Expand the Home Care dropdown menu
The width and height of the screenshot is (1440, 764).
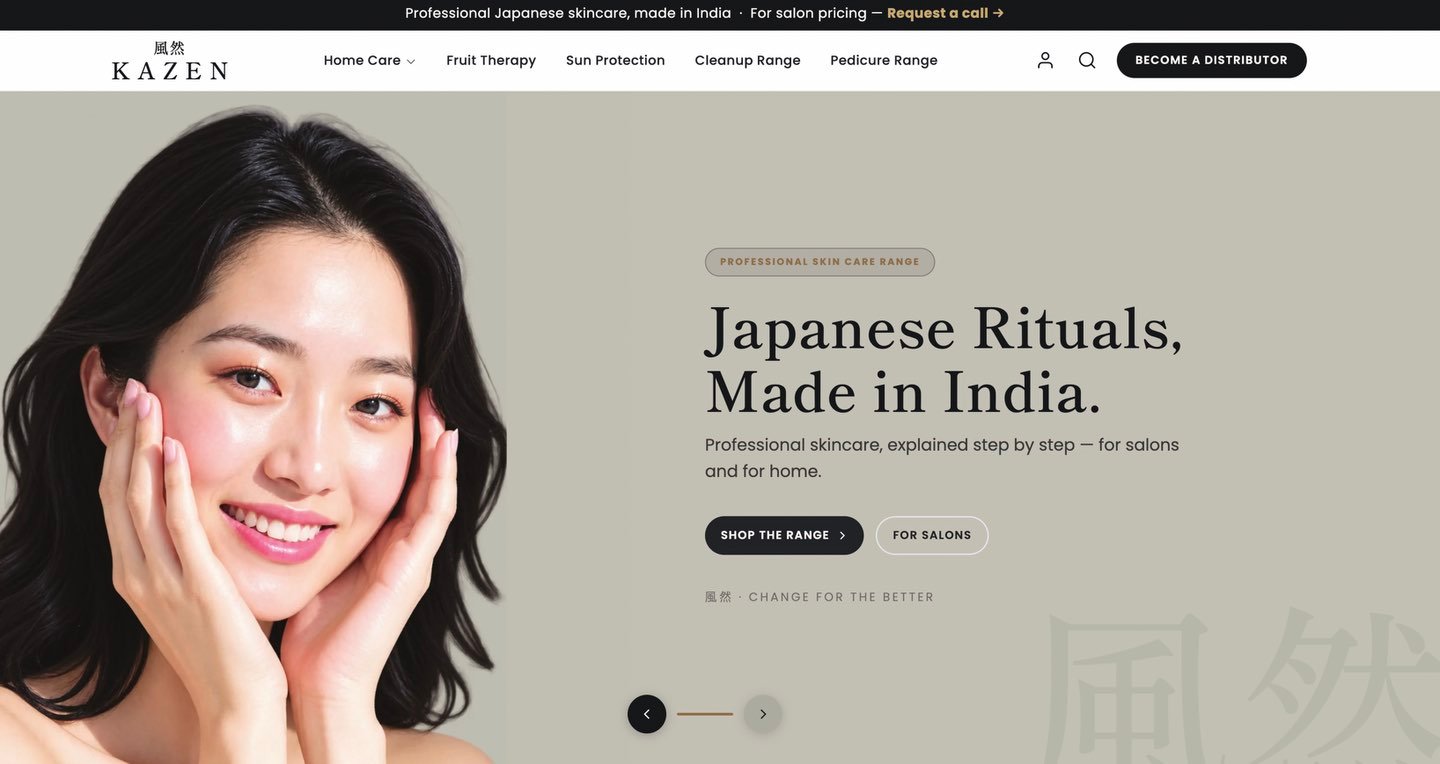(x=369, y=60)
